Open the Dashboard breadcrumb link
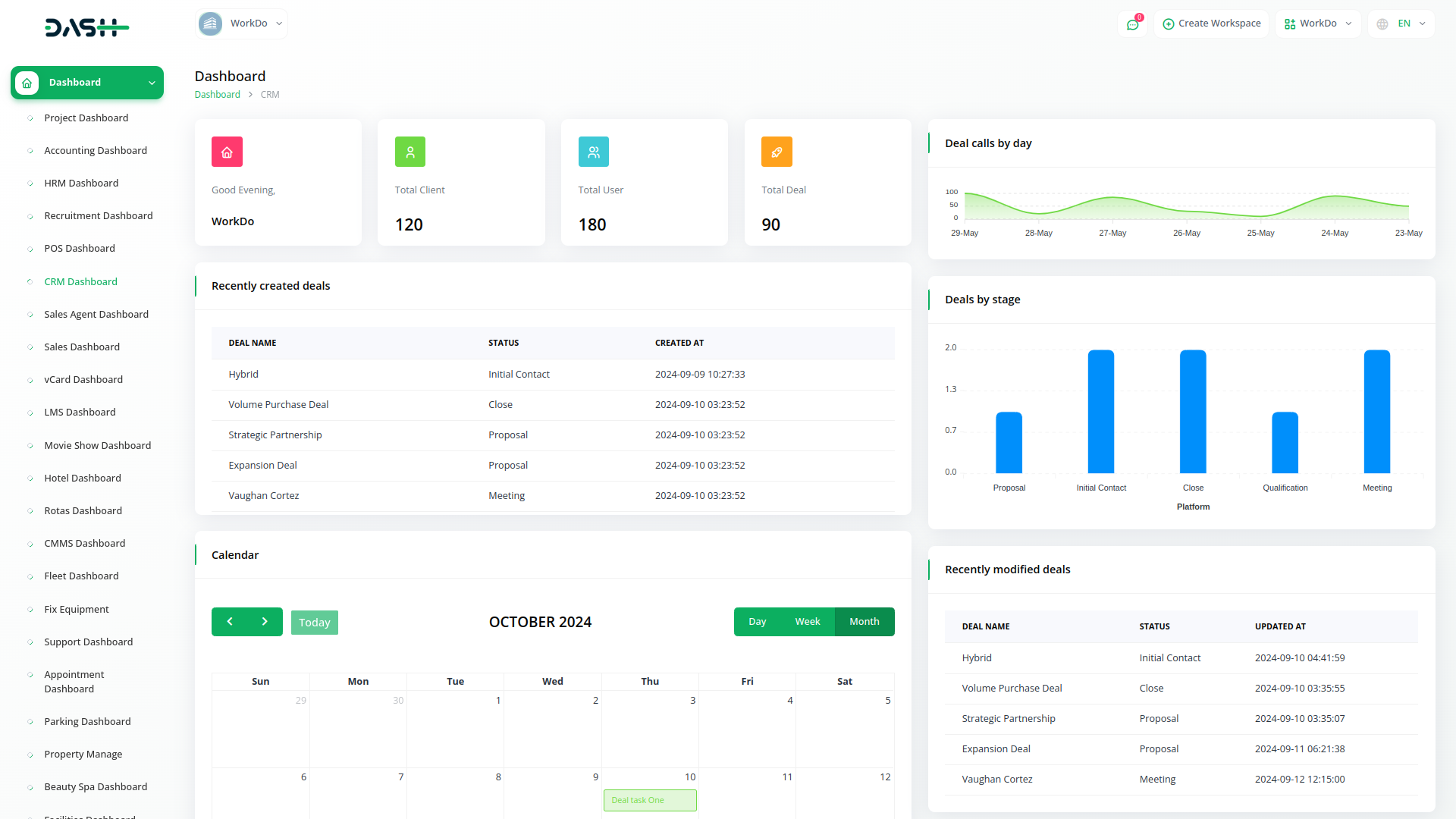Screen dimensions: 1456x819 [218, 94]
